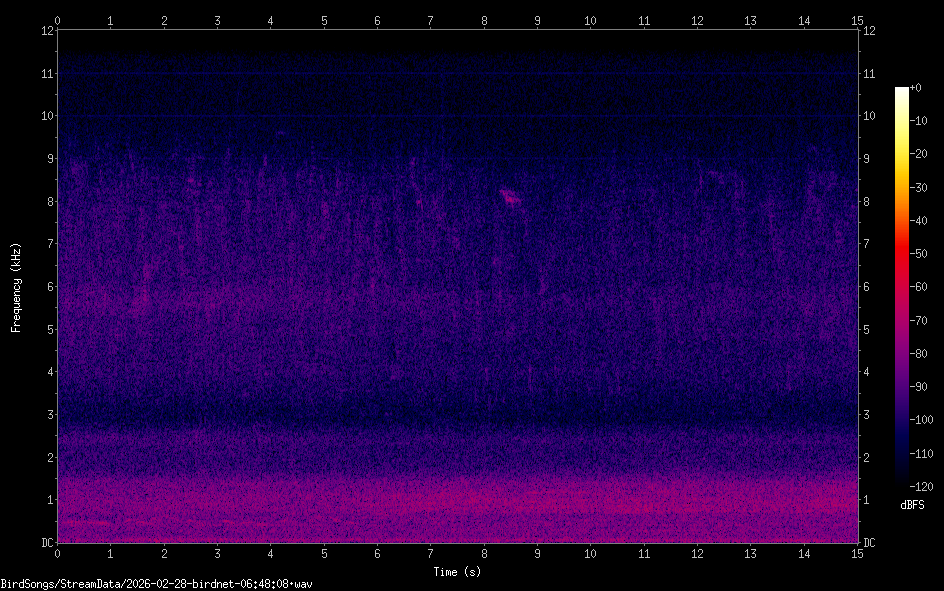The height and width of the screenshot is (591, 944).
Task: Select the 15 second tick on bottom time axis
Action: [857, 552]
